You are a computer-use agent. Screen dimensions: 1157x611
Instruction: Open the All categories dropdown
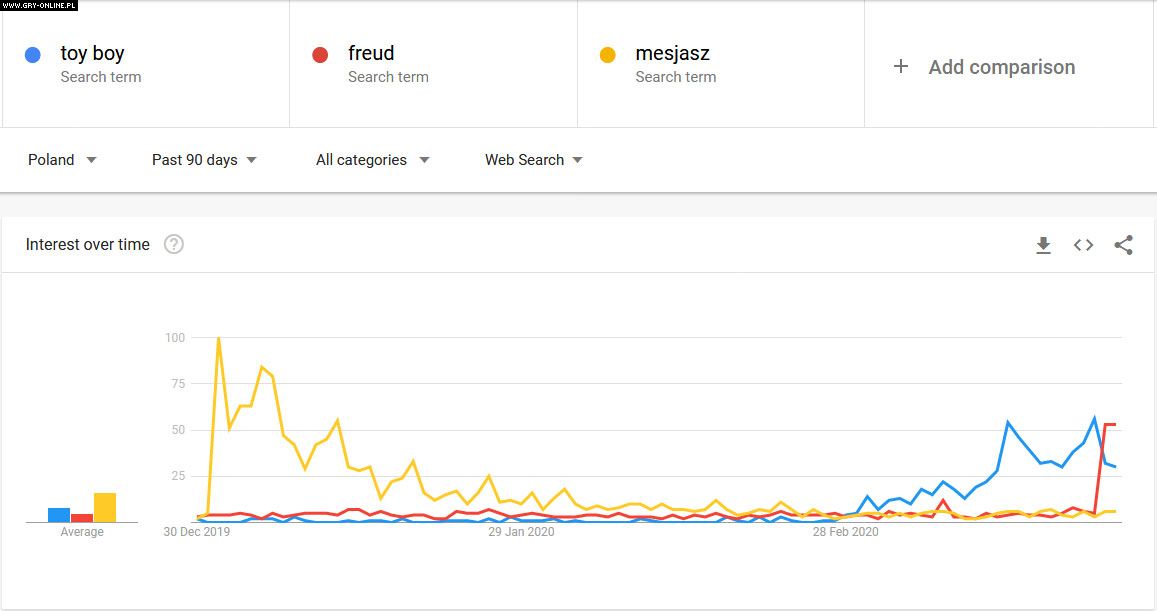[372, 160]
